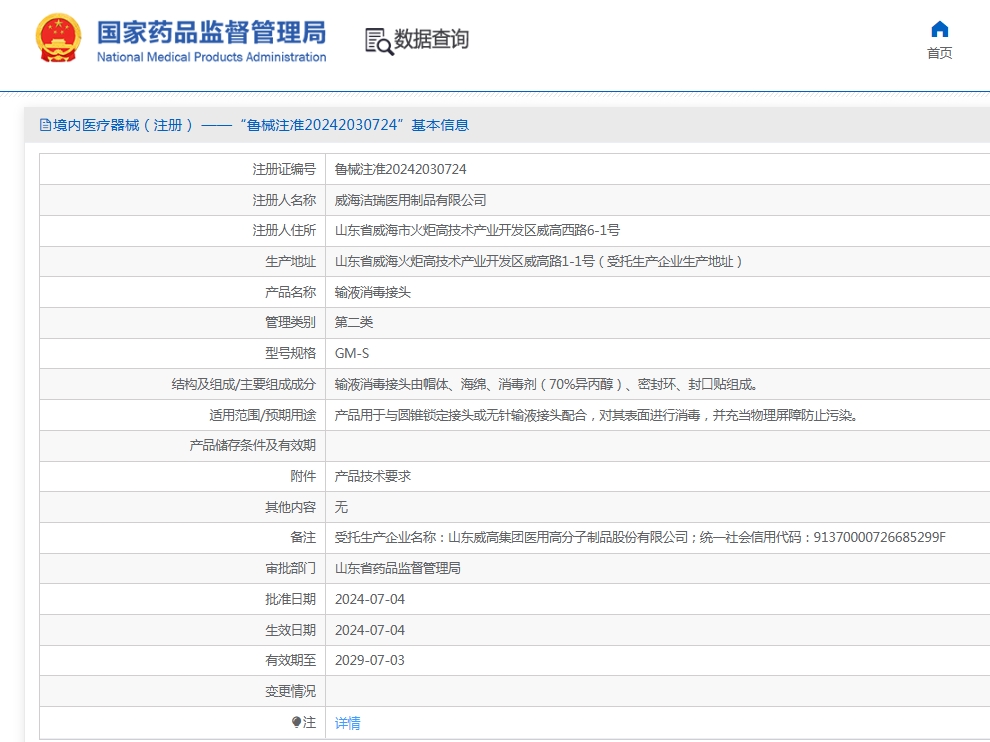Screen dimensions: 990x742
Task: Click the 其他内容 row label
Action: point(290,507)
